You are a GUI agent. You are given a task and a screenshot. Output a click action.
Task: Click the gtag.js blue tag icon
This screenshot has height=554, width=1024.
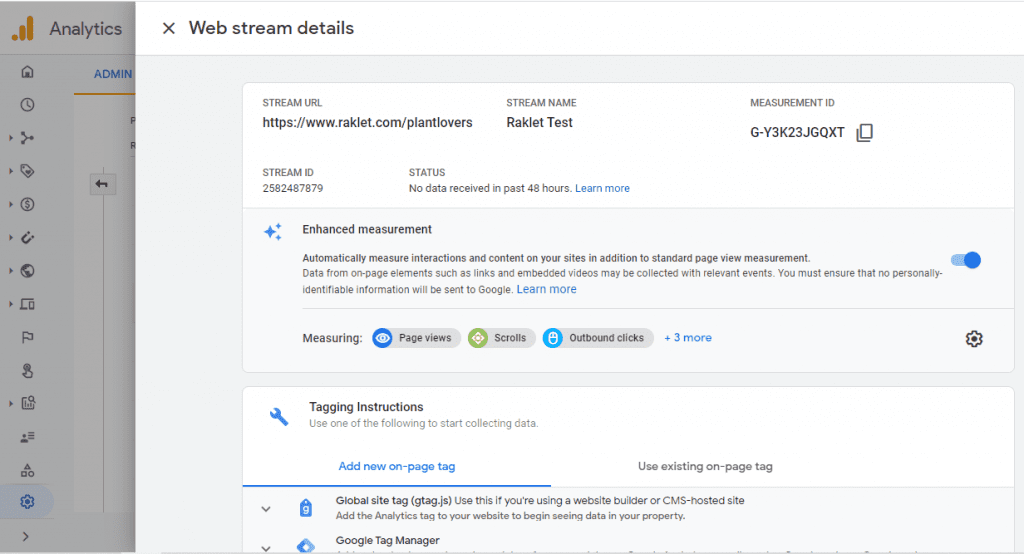[306, 508]
